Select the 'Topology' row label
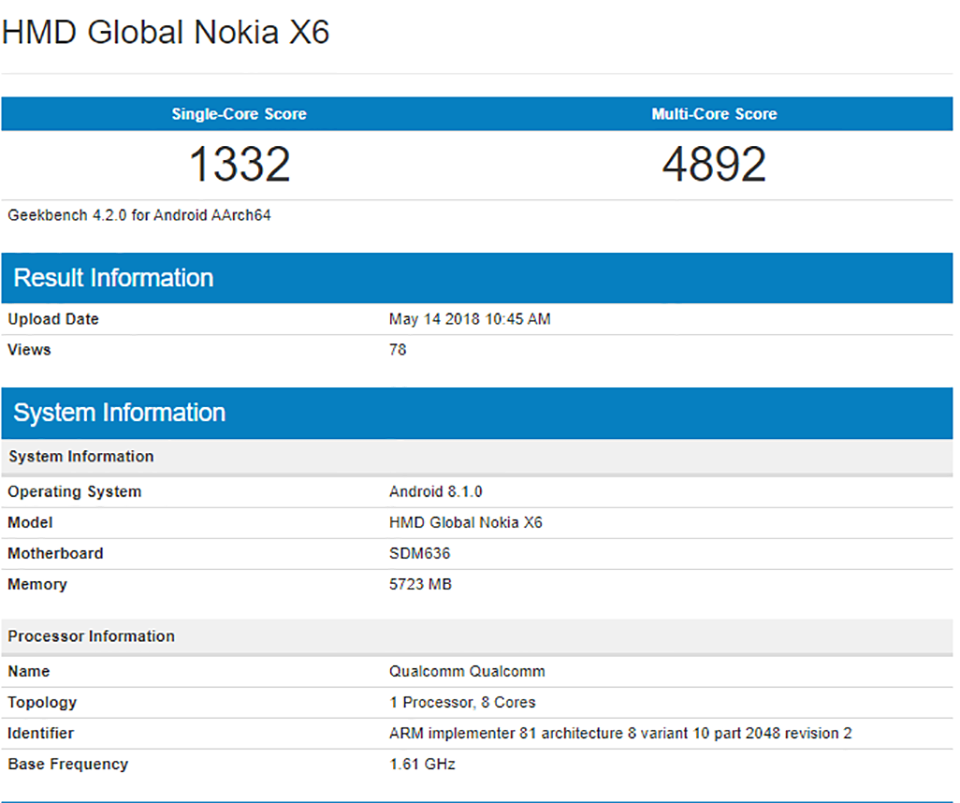The height and width of the screenshot is (803, 960). [x=42, y=703]
